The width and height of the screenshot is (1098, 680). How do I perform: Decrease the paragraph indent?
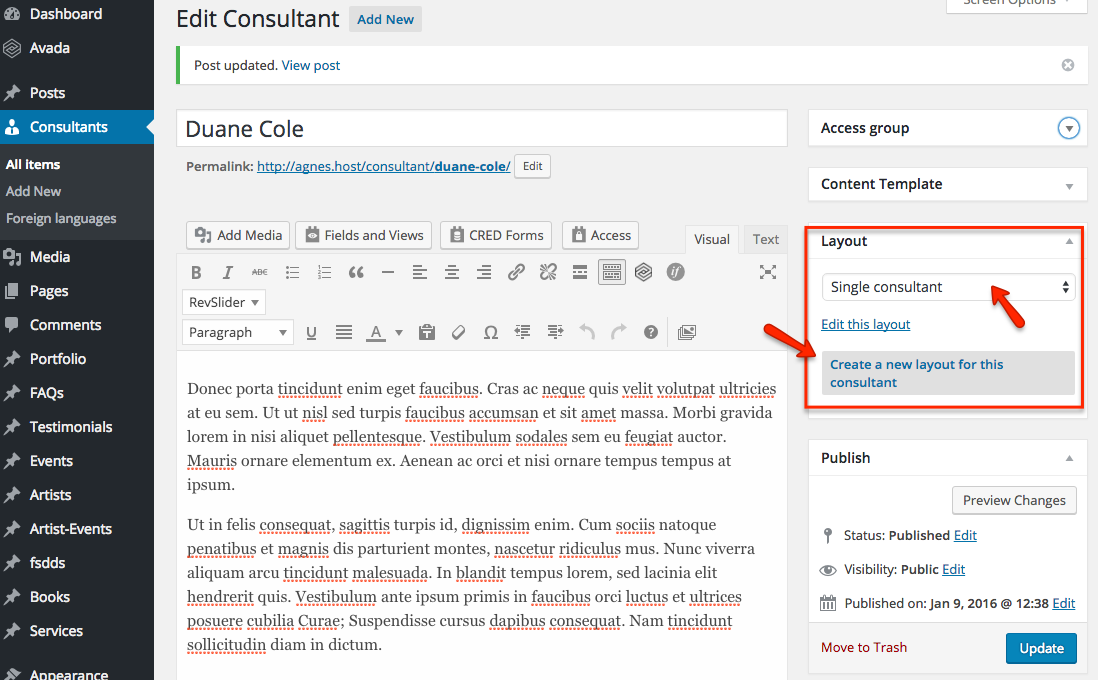click(x=522, y=333)
